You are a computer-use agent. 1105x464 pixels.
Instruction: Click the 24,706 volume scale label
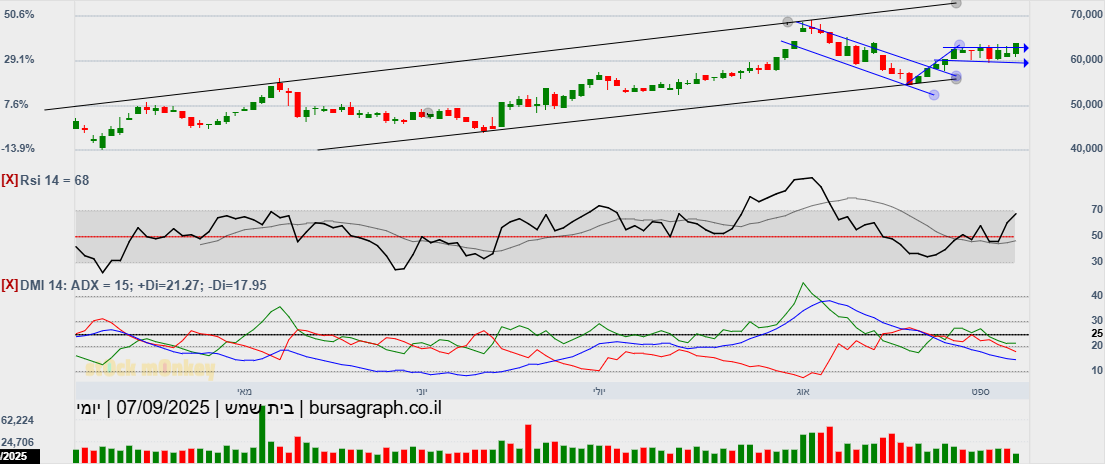[x=18, y=442]
